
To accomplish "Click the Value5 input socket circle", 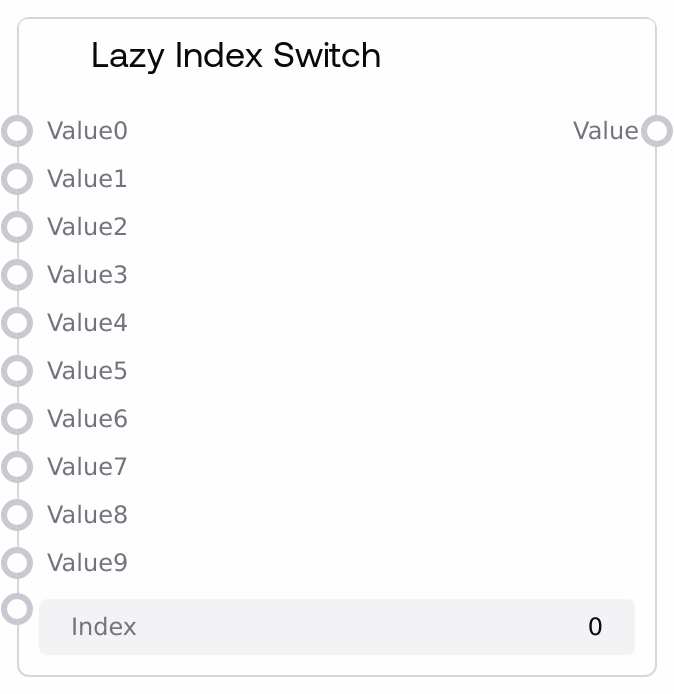I will tap(17, 371).
